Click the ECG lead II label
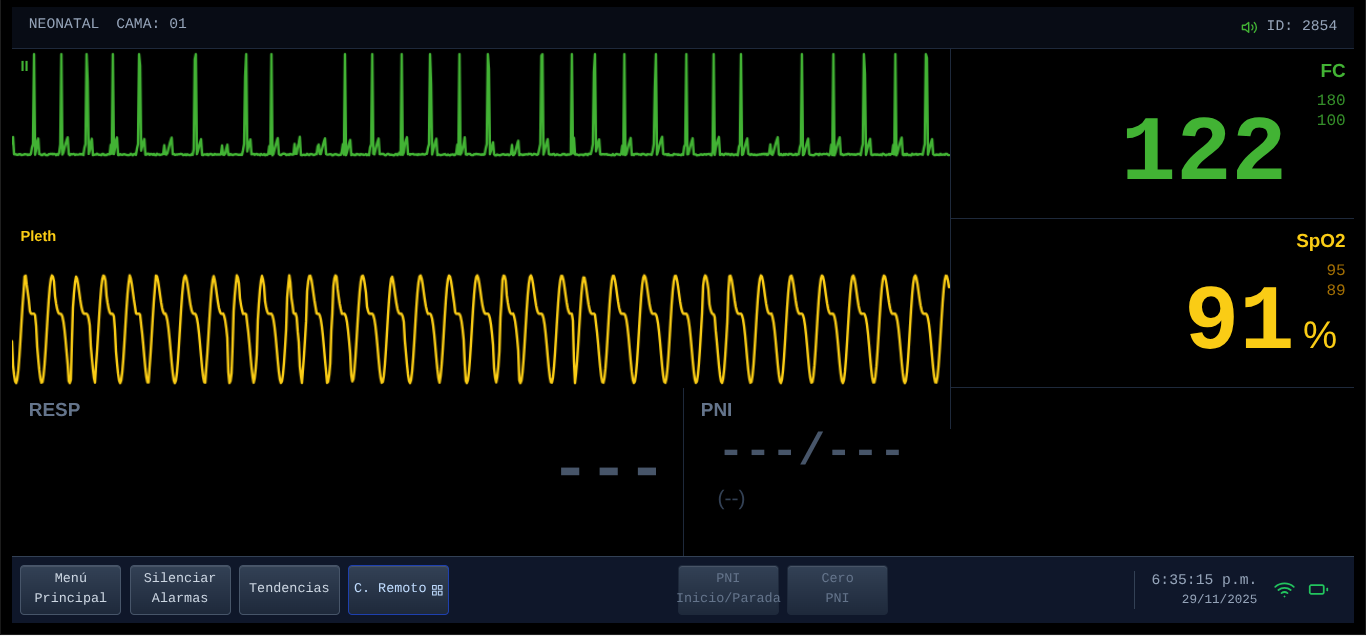The width and height of the screenshot is (1366, 636). (24, 66)
